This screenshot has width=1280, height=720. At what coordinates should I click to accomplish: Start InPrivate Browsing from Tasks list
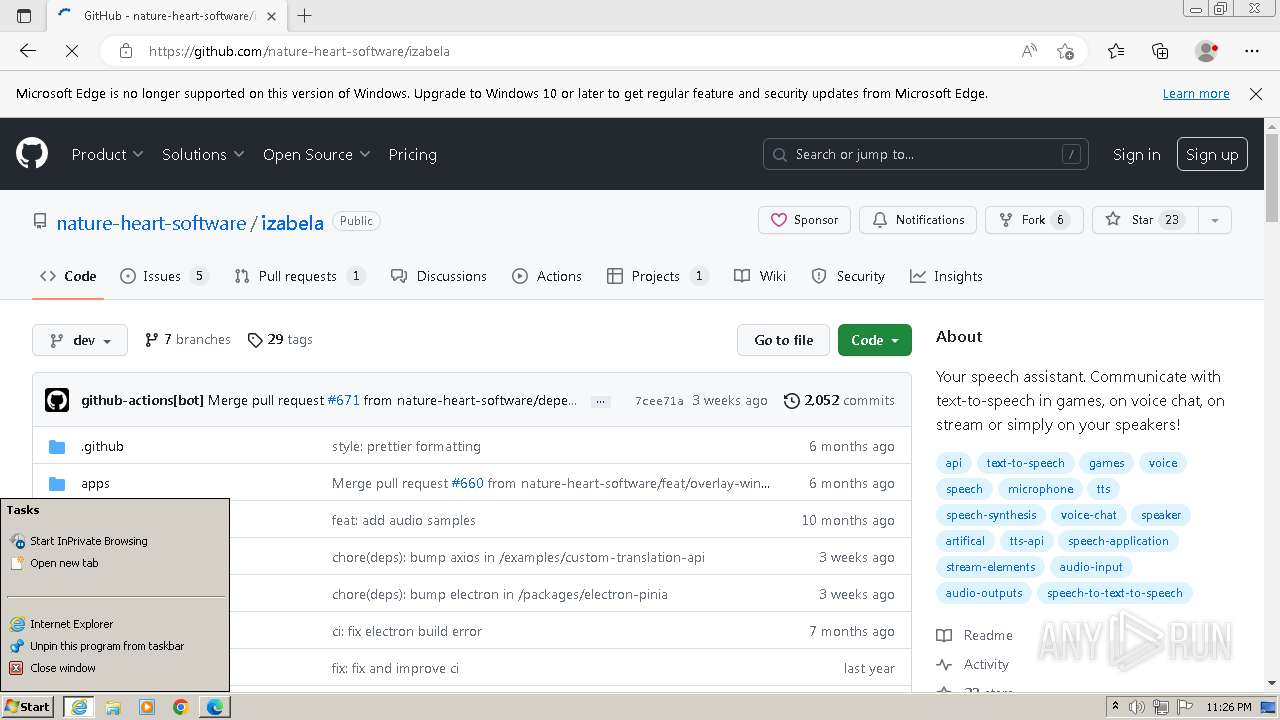[89, 541]
